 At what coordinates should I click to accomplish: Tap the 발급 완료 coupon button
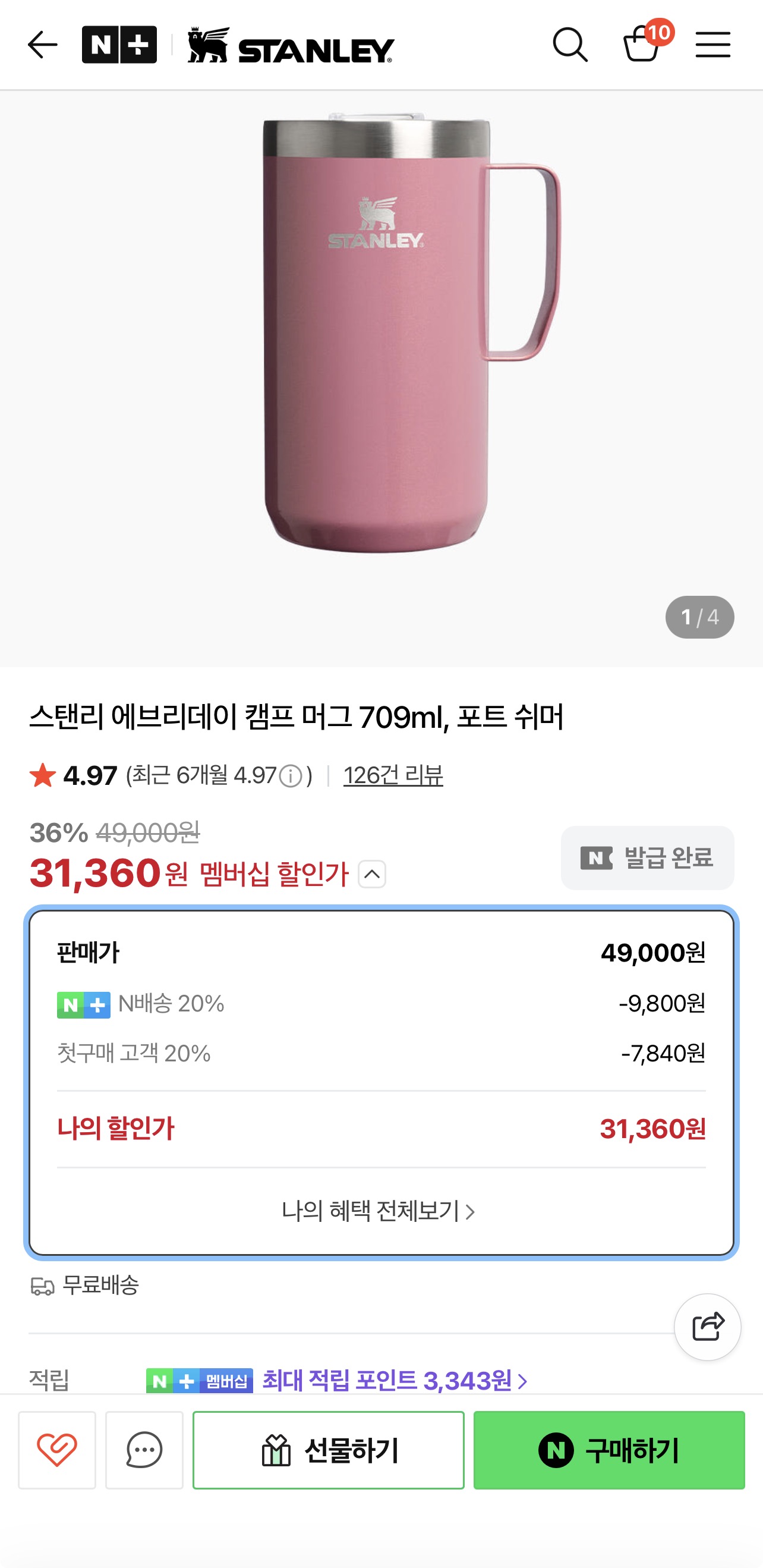click(647, 857)
